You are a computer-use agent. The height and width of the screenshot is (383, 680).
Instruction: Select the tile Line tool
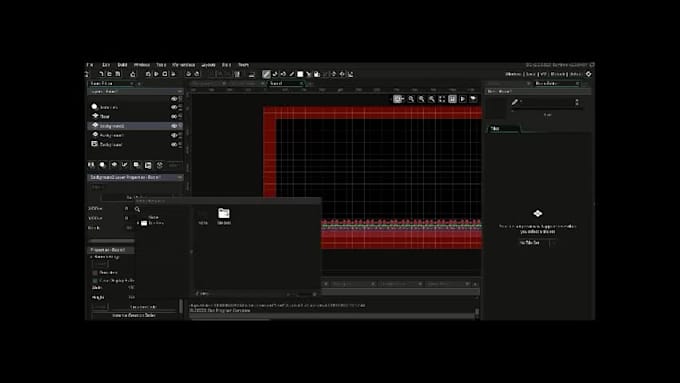point(291,74)
